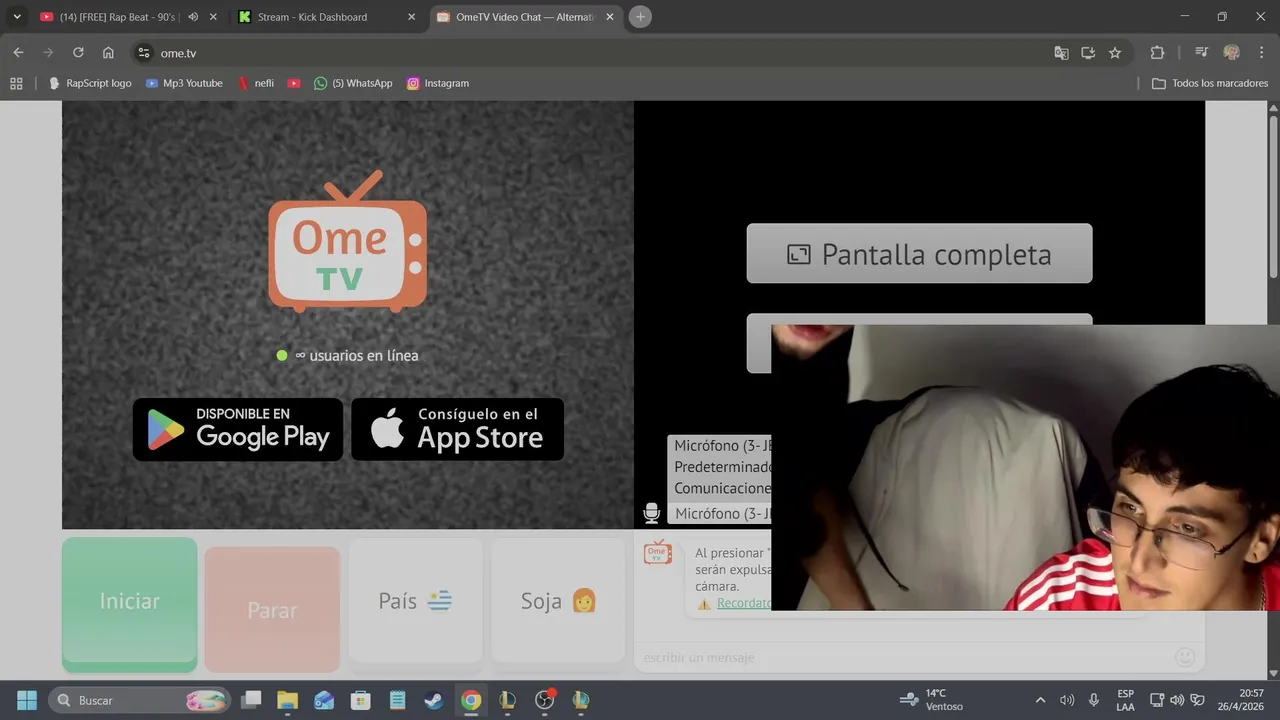Open the Chrome three-dot menu
The height and width of the screenshot is (720, 1280).
[1261, 53]
